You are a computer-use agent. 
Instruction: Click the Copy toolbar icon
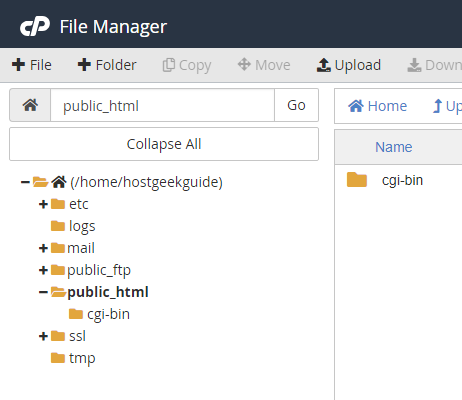169,65
